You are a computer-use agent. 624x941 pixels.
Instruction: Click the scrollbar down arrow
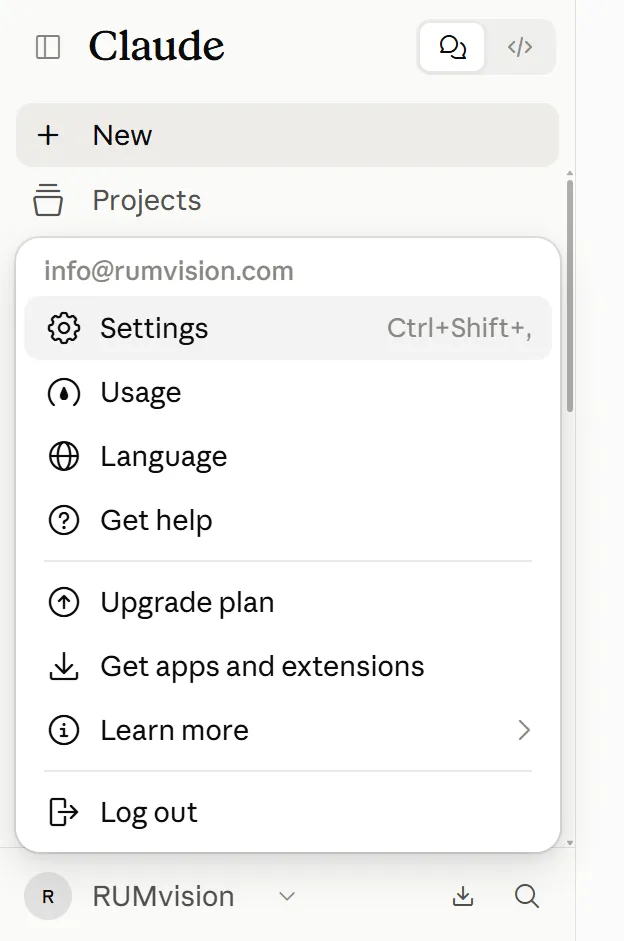click(x=569, y=843)
